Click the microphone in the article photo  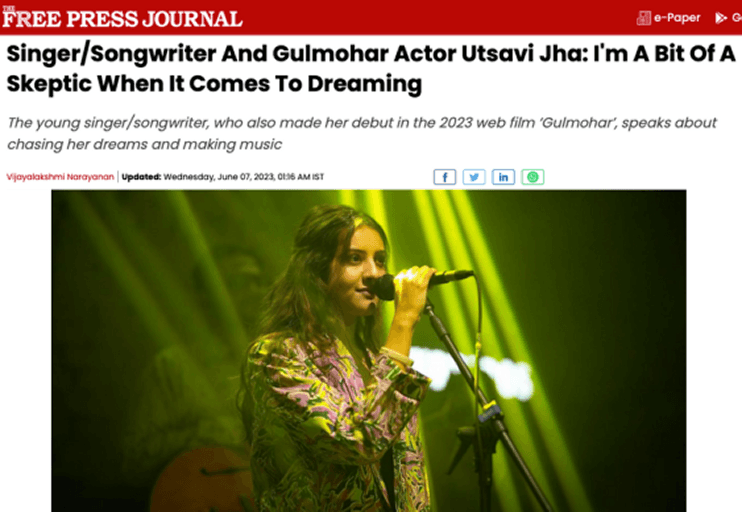click(x=422, y=282)
